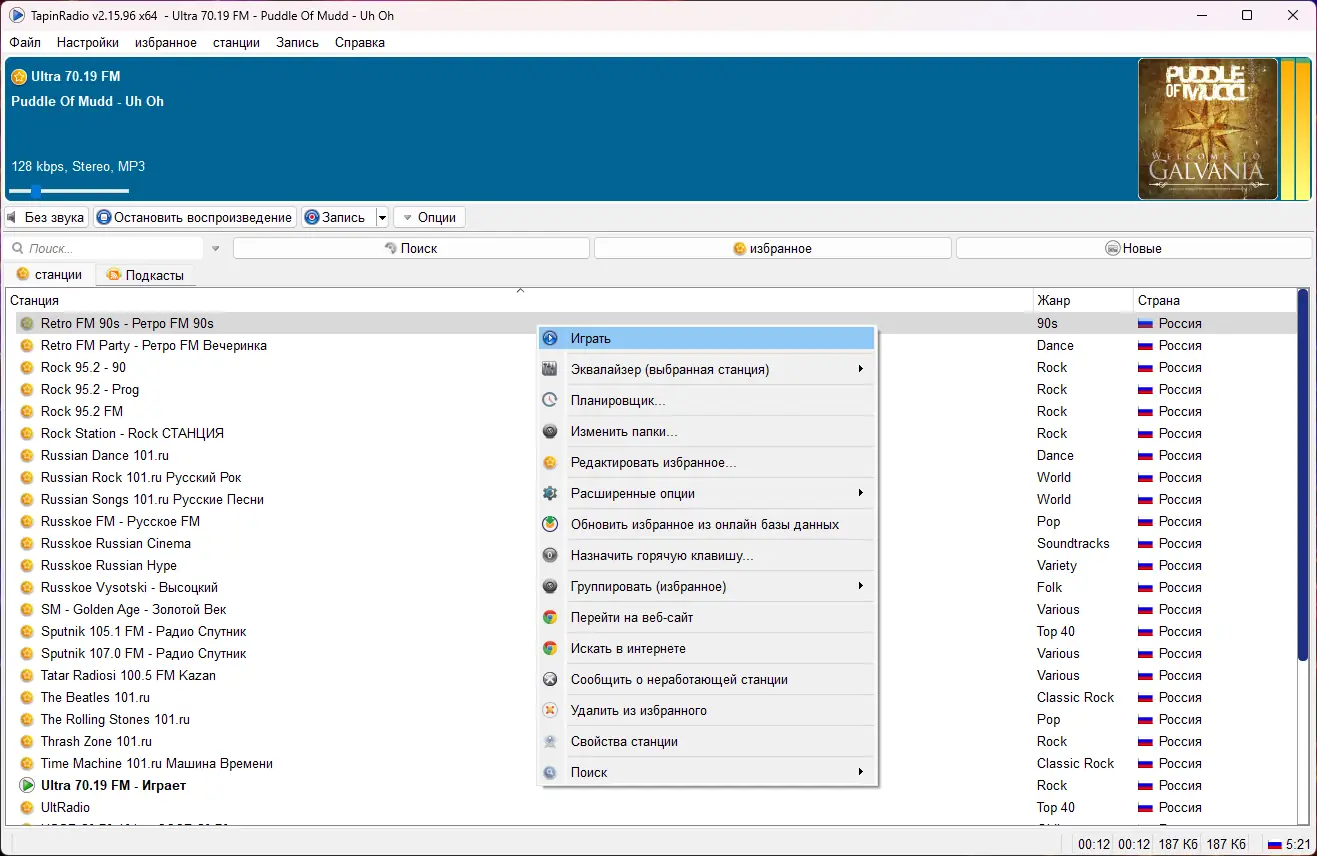Click the star icon beside Rock 95.2 FM
This screenshot has width=1317, height=856.
(x=27, y=412)
